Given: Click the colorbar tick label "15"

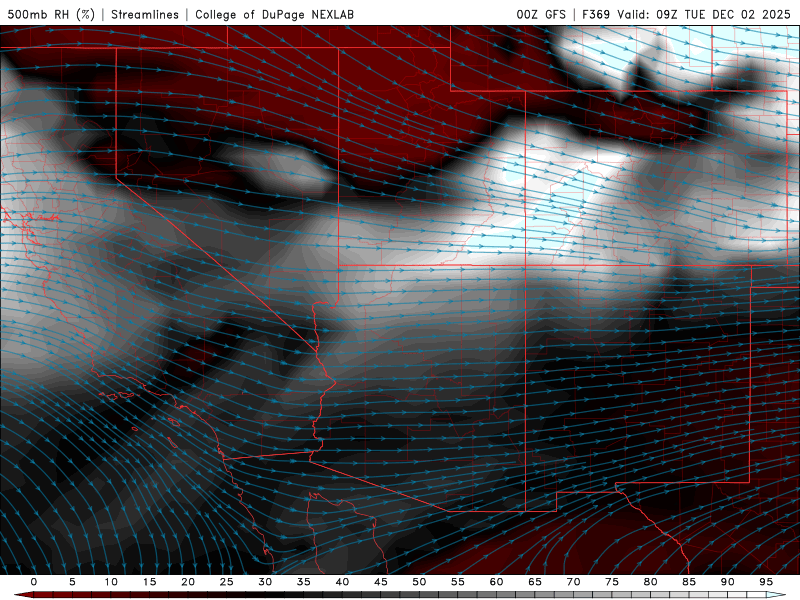Looking at the screenshot, I should [x=149, y=582].
